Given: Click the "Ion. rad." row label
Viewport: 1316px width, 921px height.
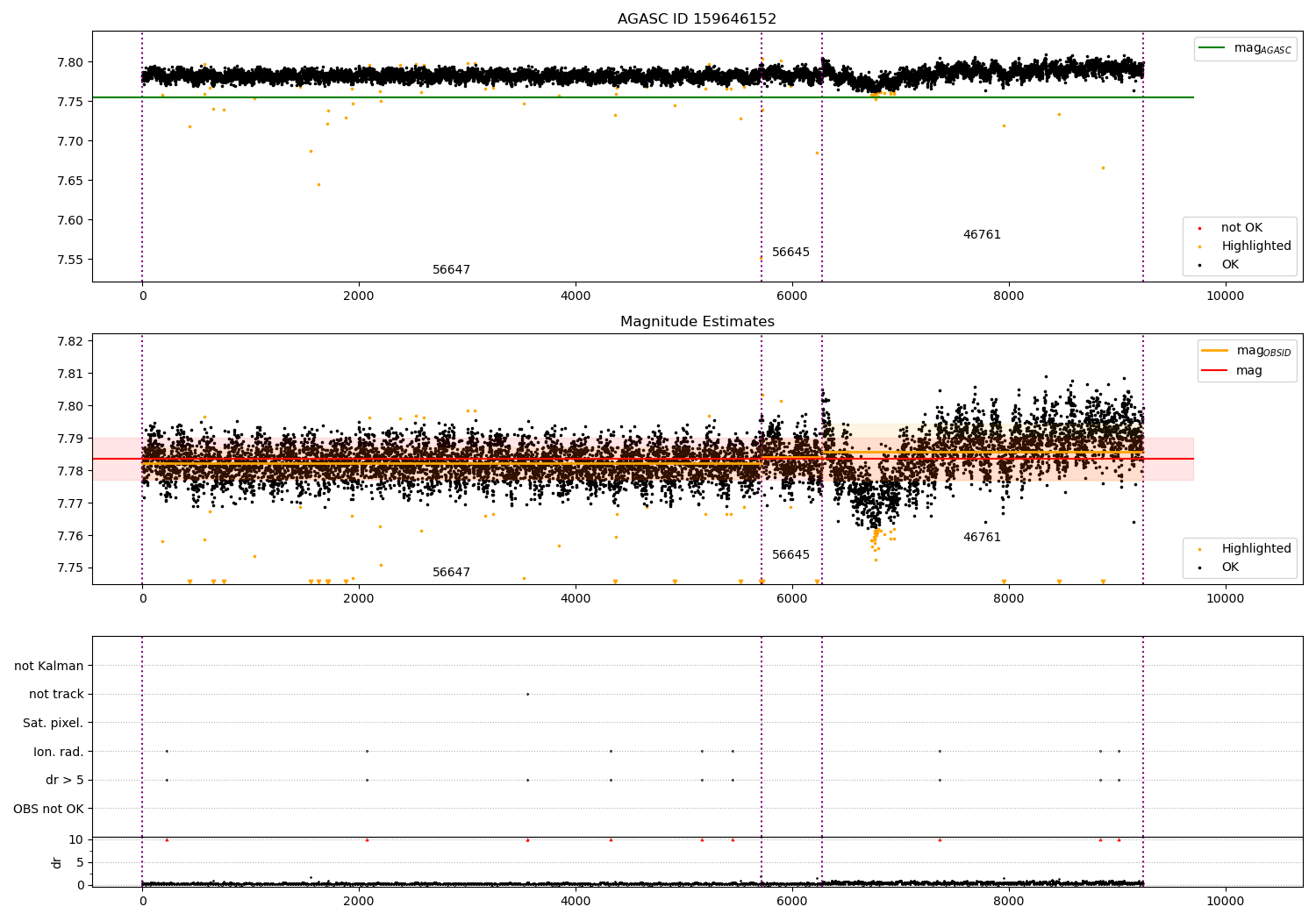Looking at the screenshot, I should [x=59, y=752].
